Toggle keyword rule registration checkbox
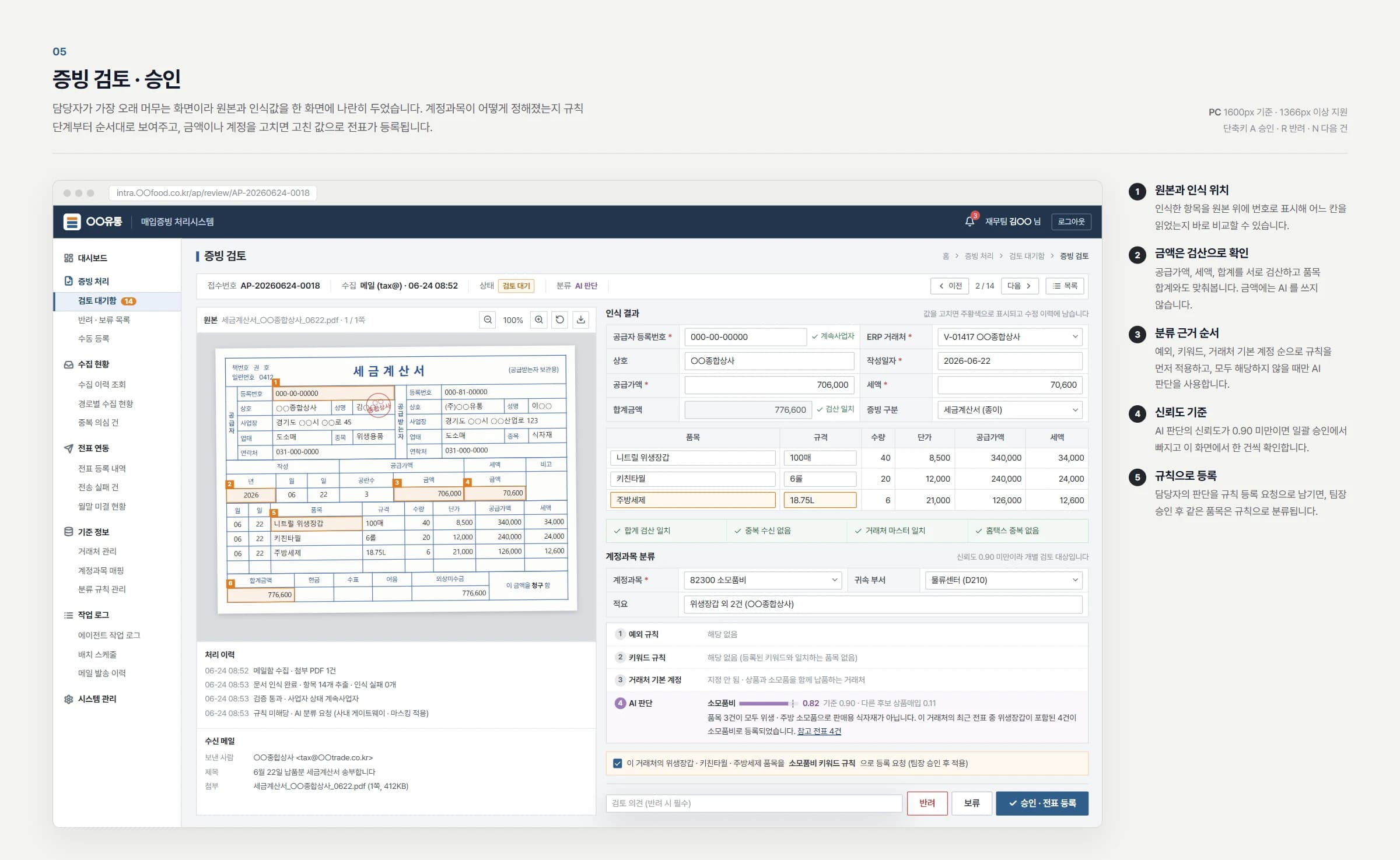The height and width of the screenshot is (860, 1400). tap(617, 763)
